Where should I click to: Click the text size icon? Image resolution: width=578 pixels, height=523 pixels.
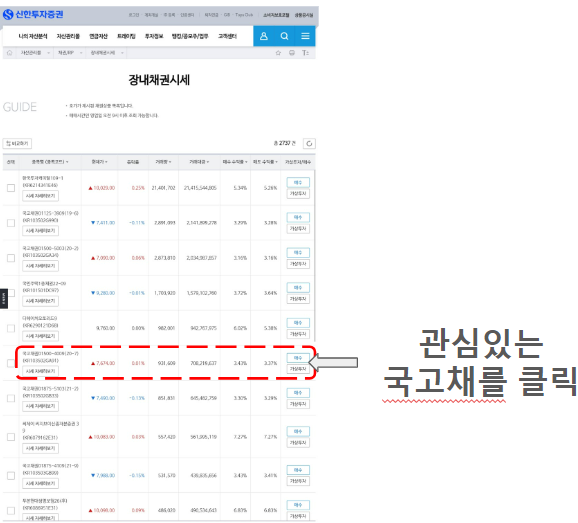coord(305,53)
